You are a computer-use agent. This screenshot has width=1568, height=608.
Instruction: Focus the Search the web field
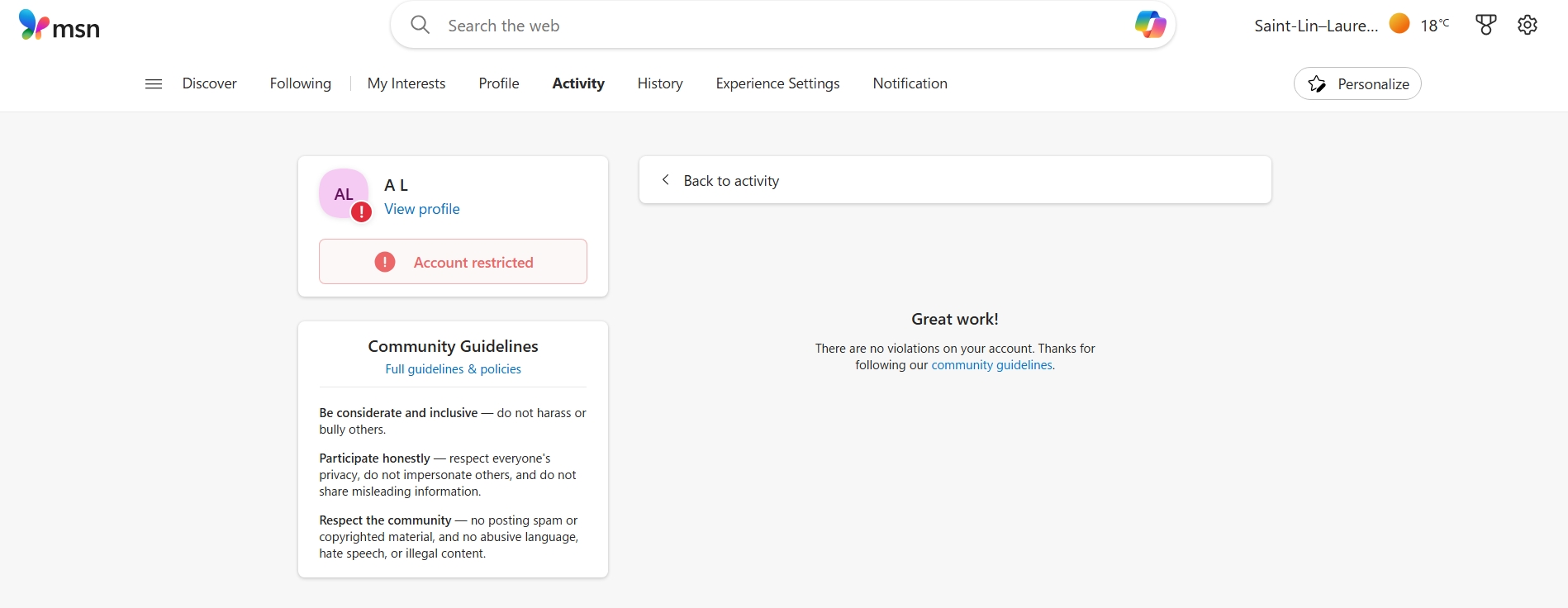782,25
